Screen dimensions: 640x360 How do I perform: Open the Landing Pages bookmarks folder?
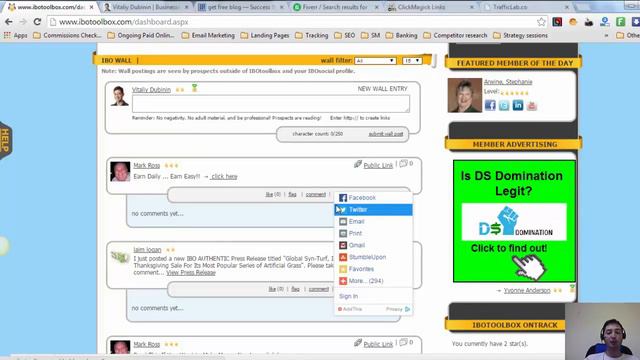265,36
